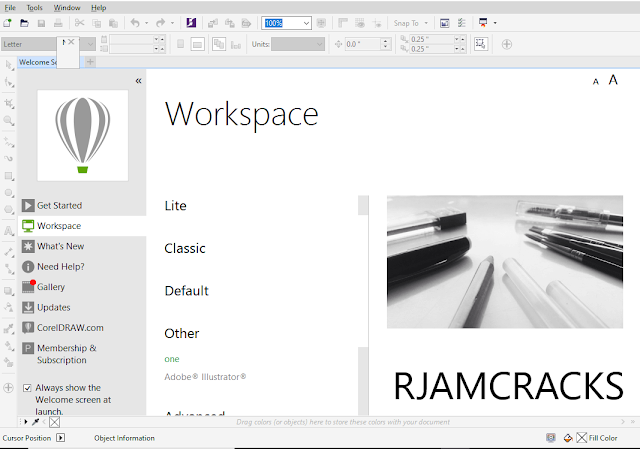Click the Redo arrow icon
The height and width of the screenshot is (449, 640).
(x=160, y=23)
